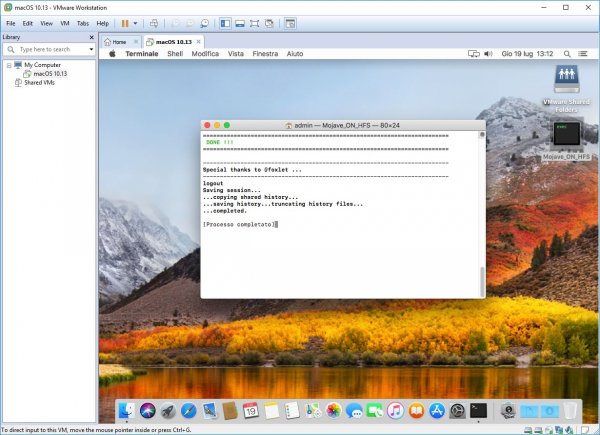Open the Trash in the dock
Screen dimensions: 600x435
click(570, 411)
